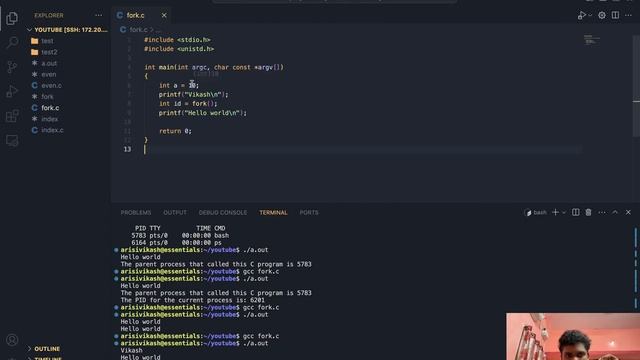Open even.c in the explorer
The width and height of the screenshot is (640, 360).
click(51, 85)
